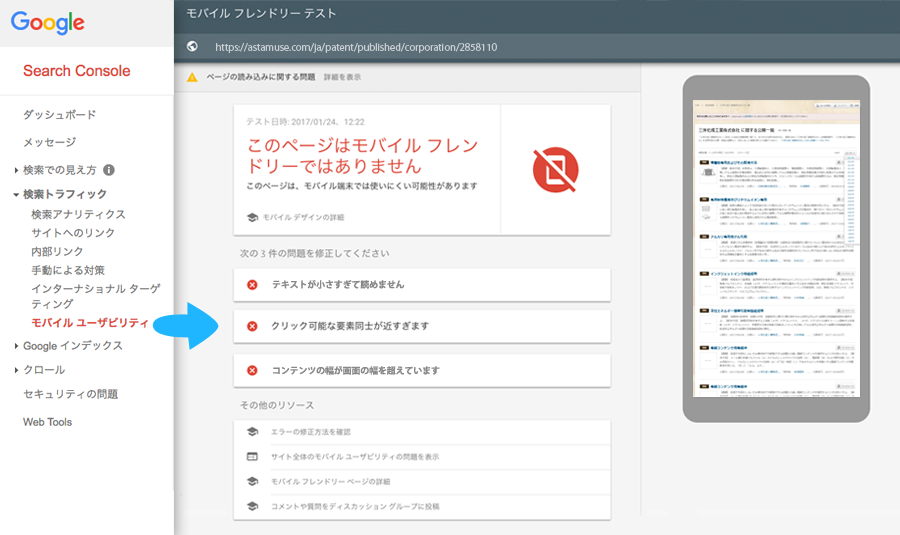Click the Search Console title link

point(76,71)
